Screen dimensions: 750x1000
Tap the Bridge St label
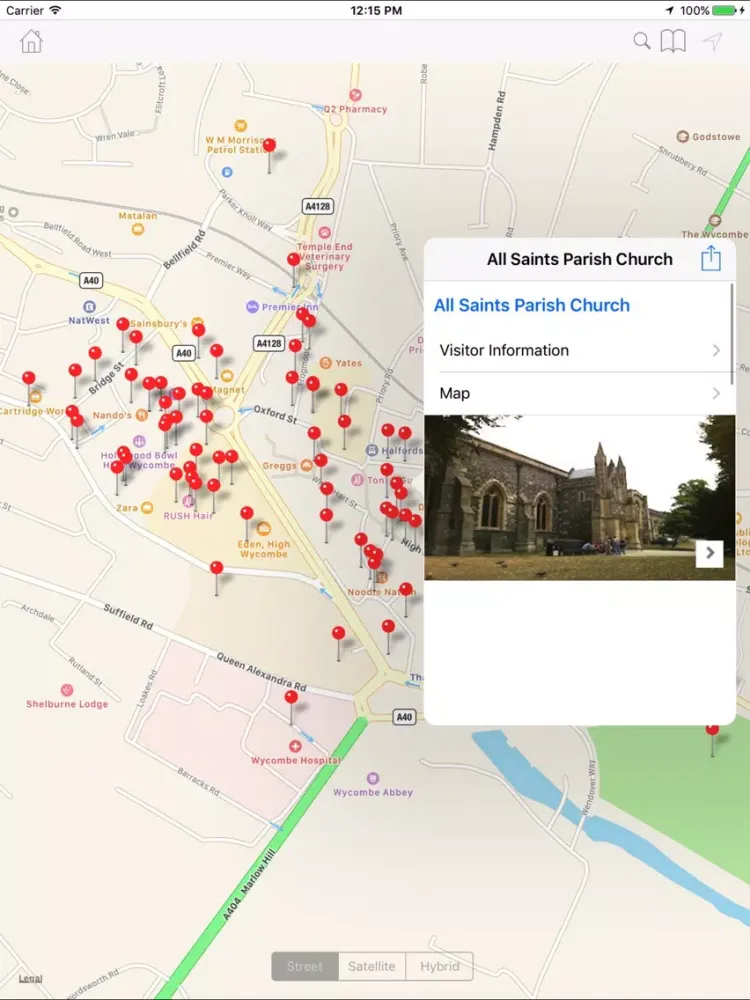pos(106,378)
